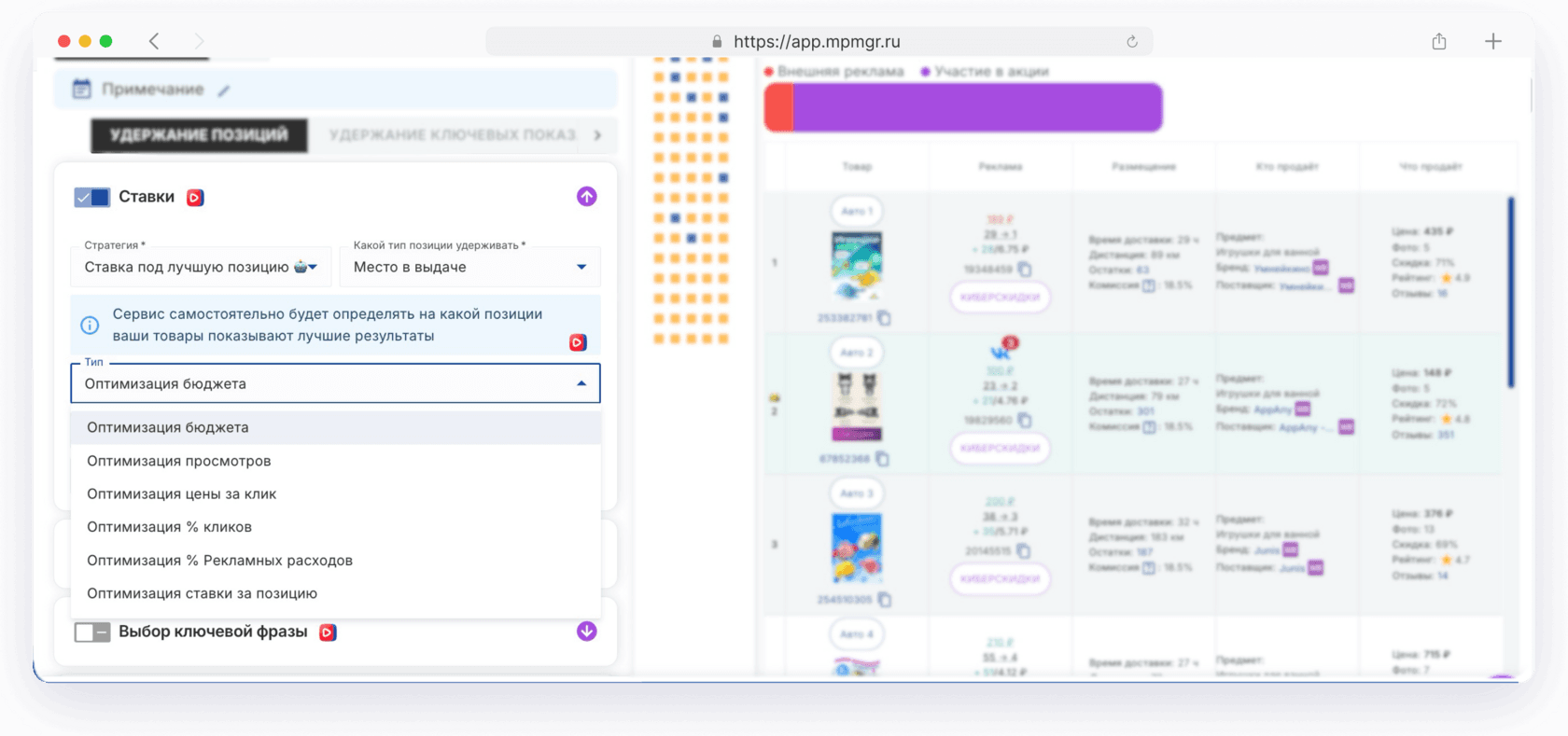Open the Какой тип позиции удерживать dropdown
Viewport: 1568px width, 736px height.
tap(469, 267)
